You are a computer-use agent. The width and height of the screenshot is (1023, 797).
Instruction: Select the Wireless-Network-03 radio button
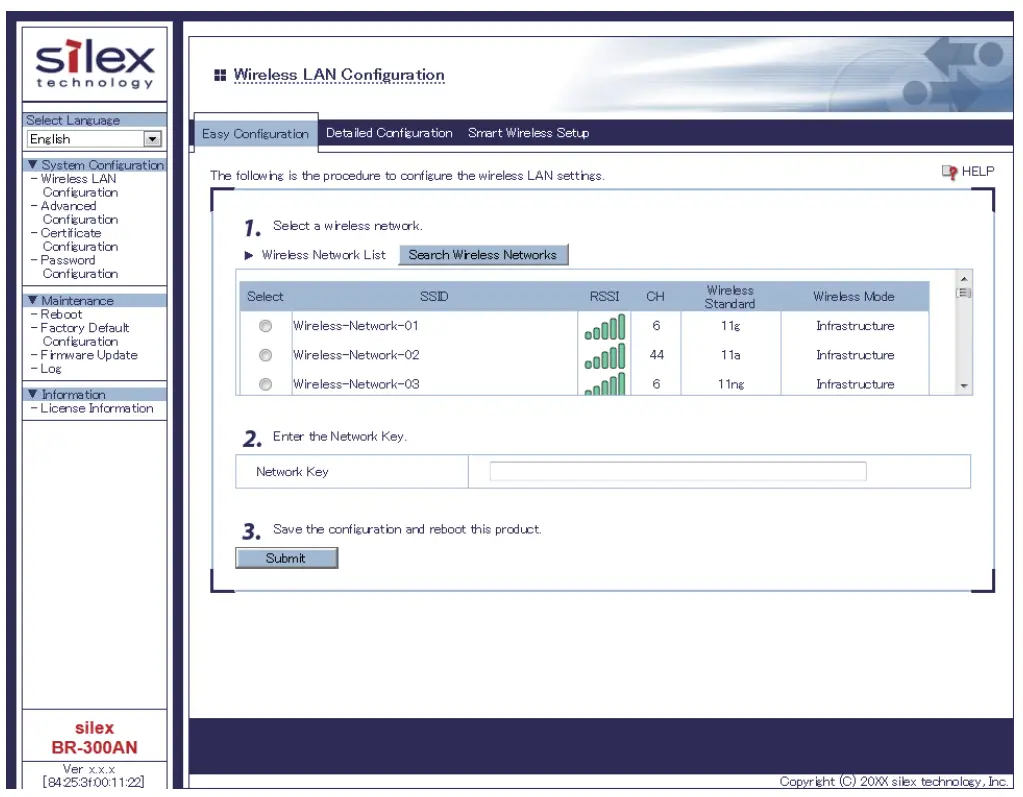pos(265,384)
